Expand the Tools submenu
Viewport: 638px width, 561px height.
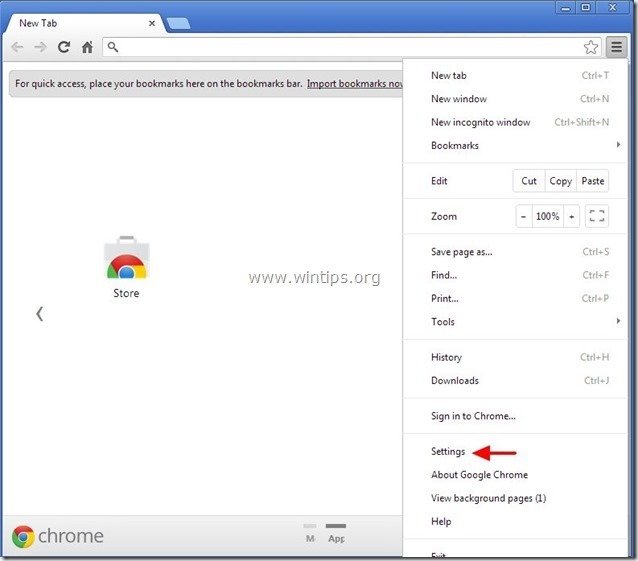click(x=515, y=321)
